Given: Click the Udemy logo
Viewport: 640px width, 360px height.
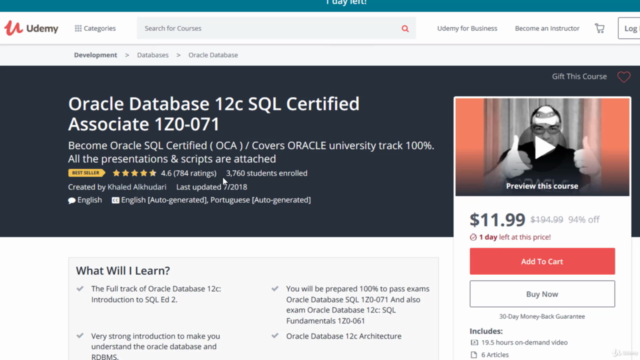Looking at the screenshot, I should pyautogui.click(x=31, y=28).
